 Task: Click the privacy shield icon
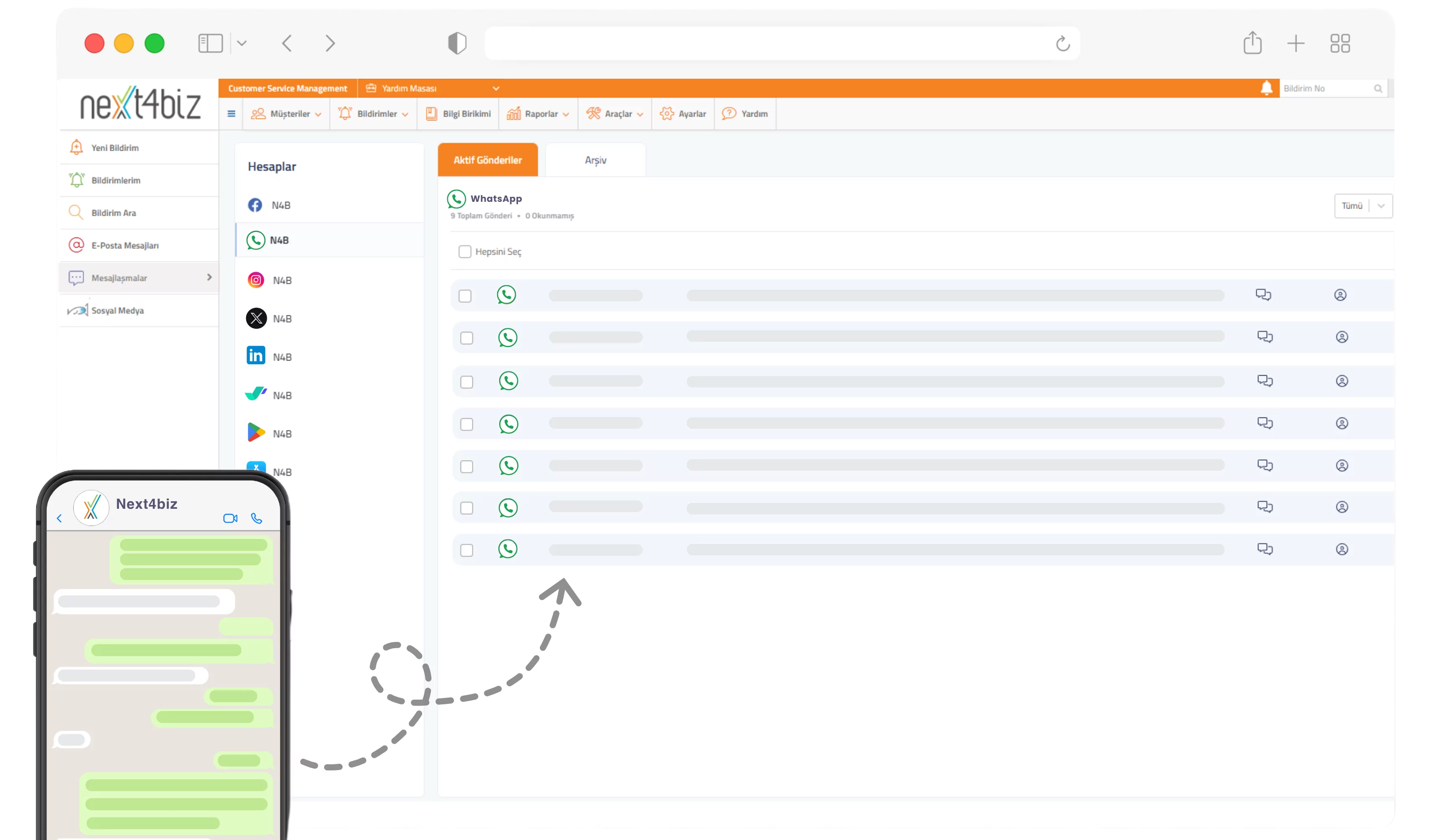click(x=457, y=43)
